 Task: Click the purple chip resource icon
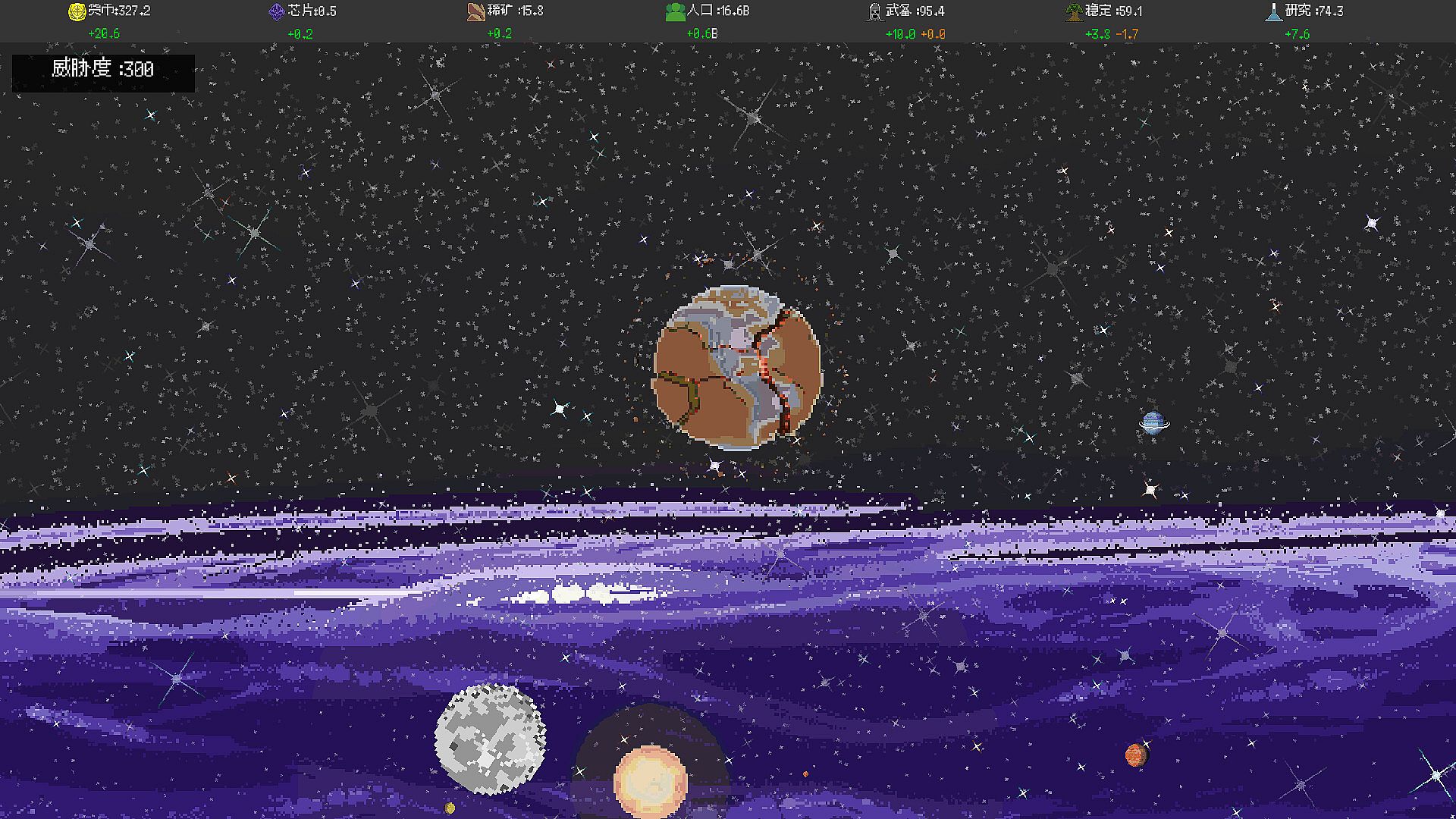pyautogui.click(x=276, y=11)
